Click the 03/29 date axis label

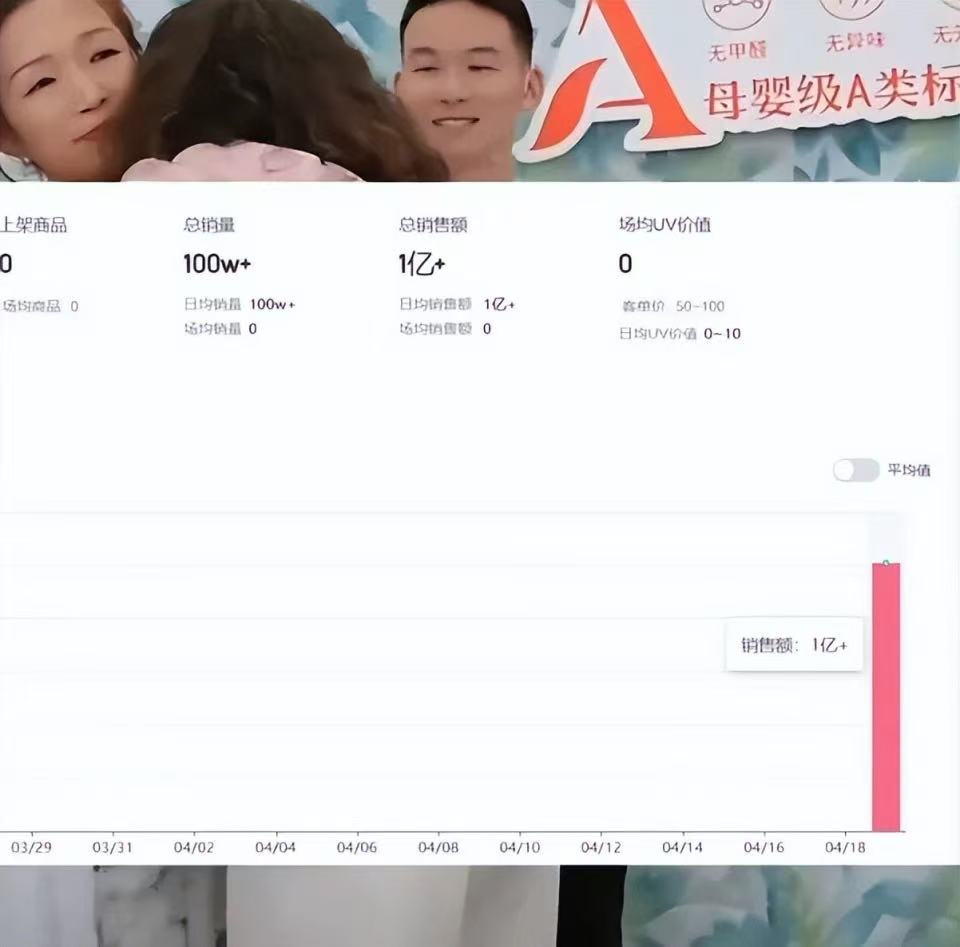click(x=31, y=847)
